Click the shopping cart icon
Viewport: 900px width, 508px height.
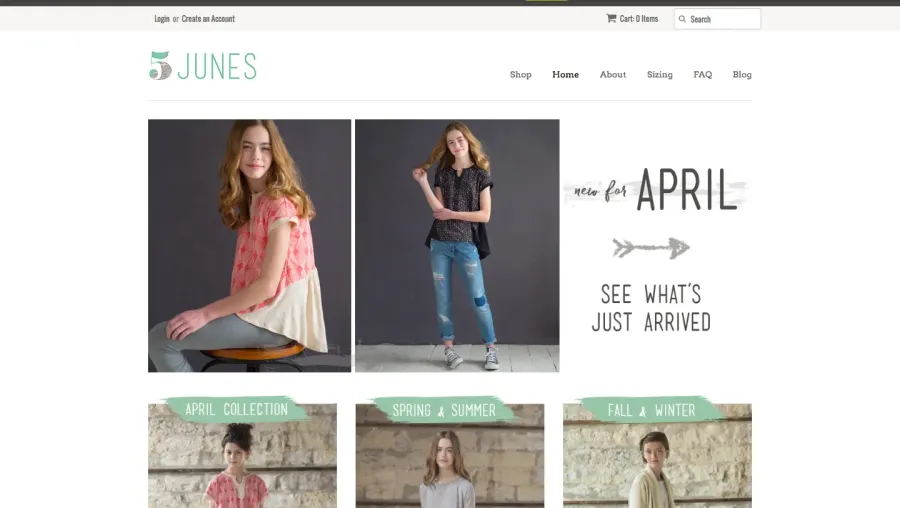click(x=611, y=18)
